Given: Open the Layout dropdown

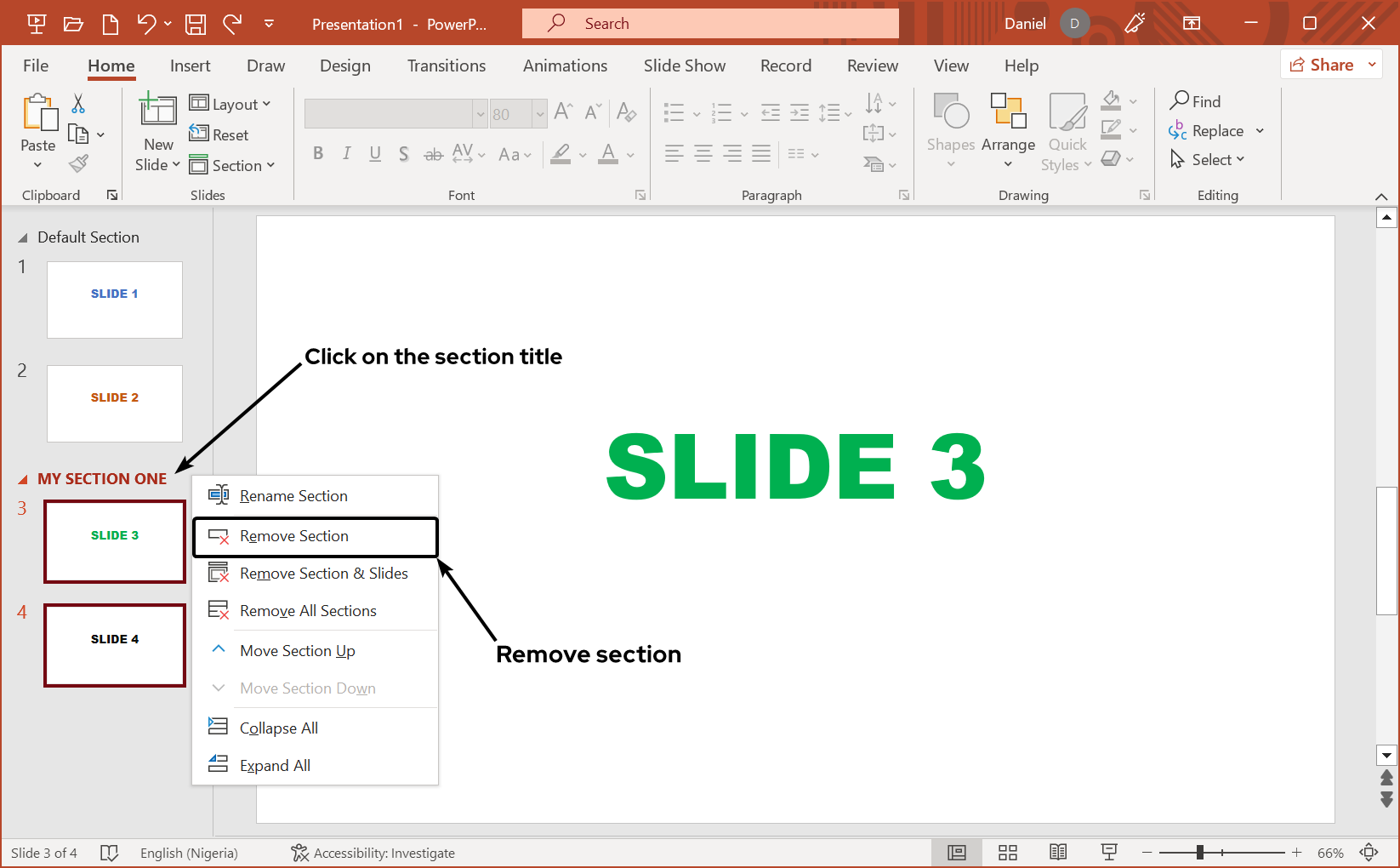Looking at the screenshot, I should click(x=230, y=104).
